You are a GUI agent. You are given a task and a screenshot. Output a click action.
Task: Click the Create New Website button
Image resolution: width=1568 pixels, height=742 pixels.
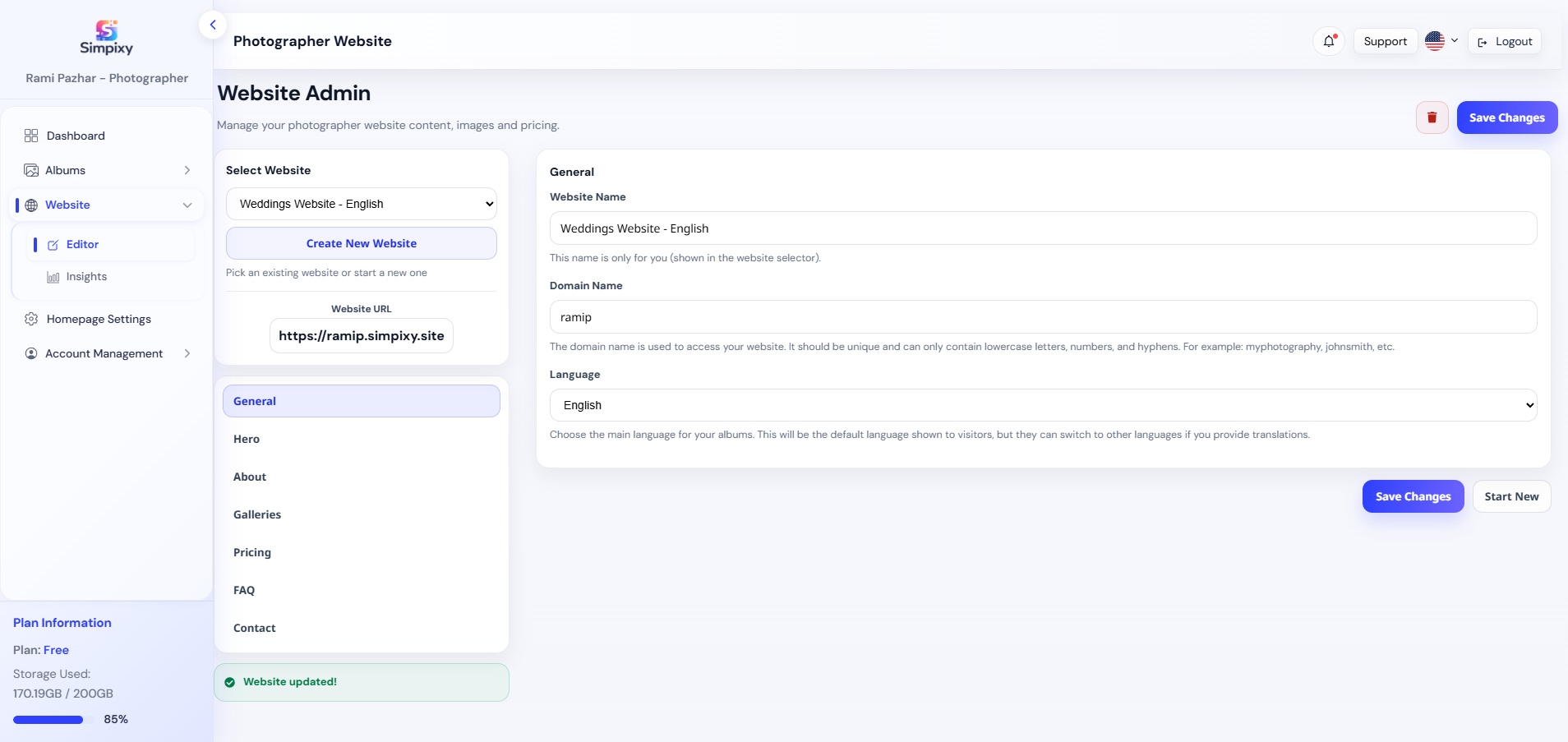(x=361, y=243)
